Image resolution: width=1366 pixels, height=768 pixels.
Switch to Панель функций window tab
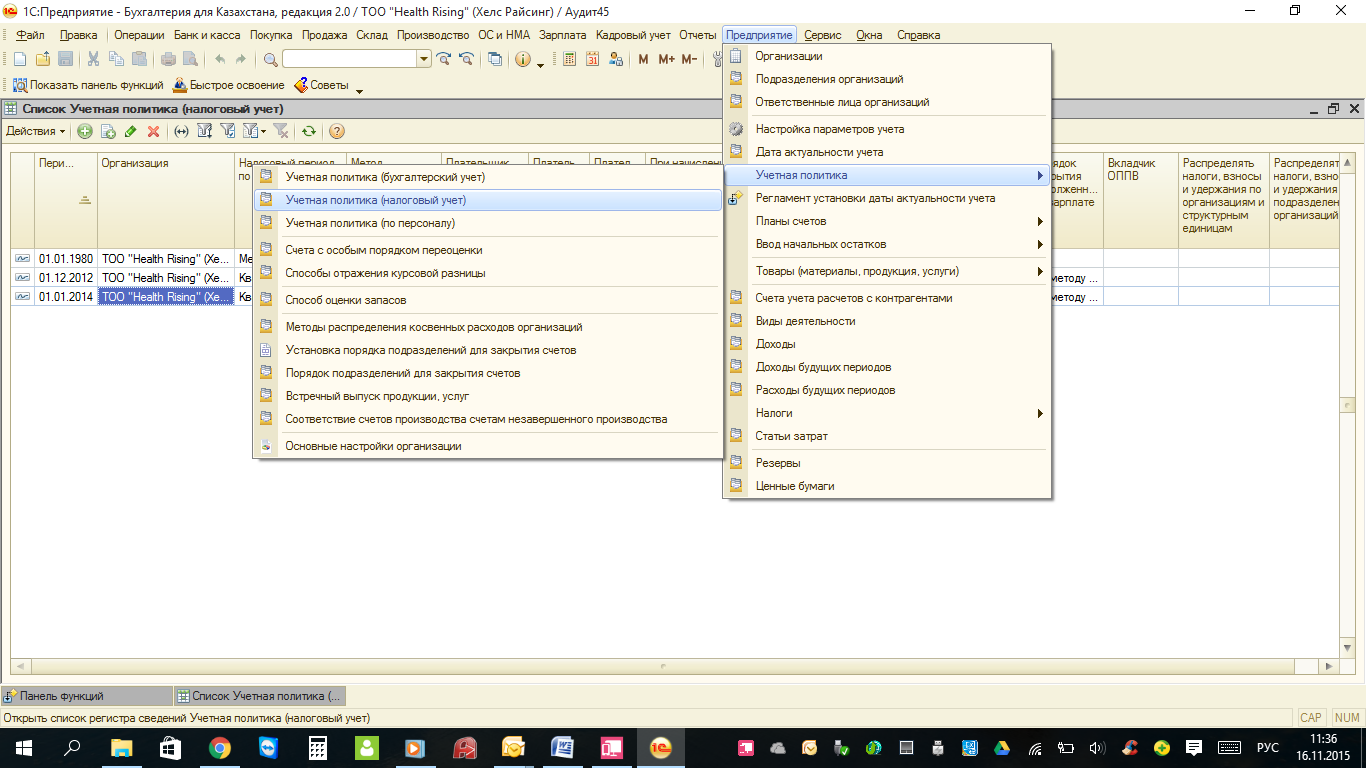(x=87, y=696)
